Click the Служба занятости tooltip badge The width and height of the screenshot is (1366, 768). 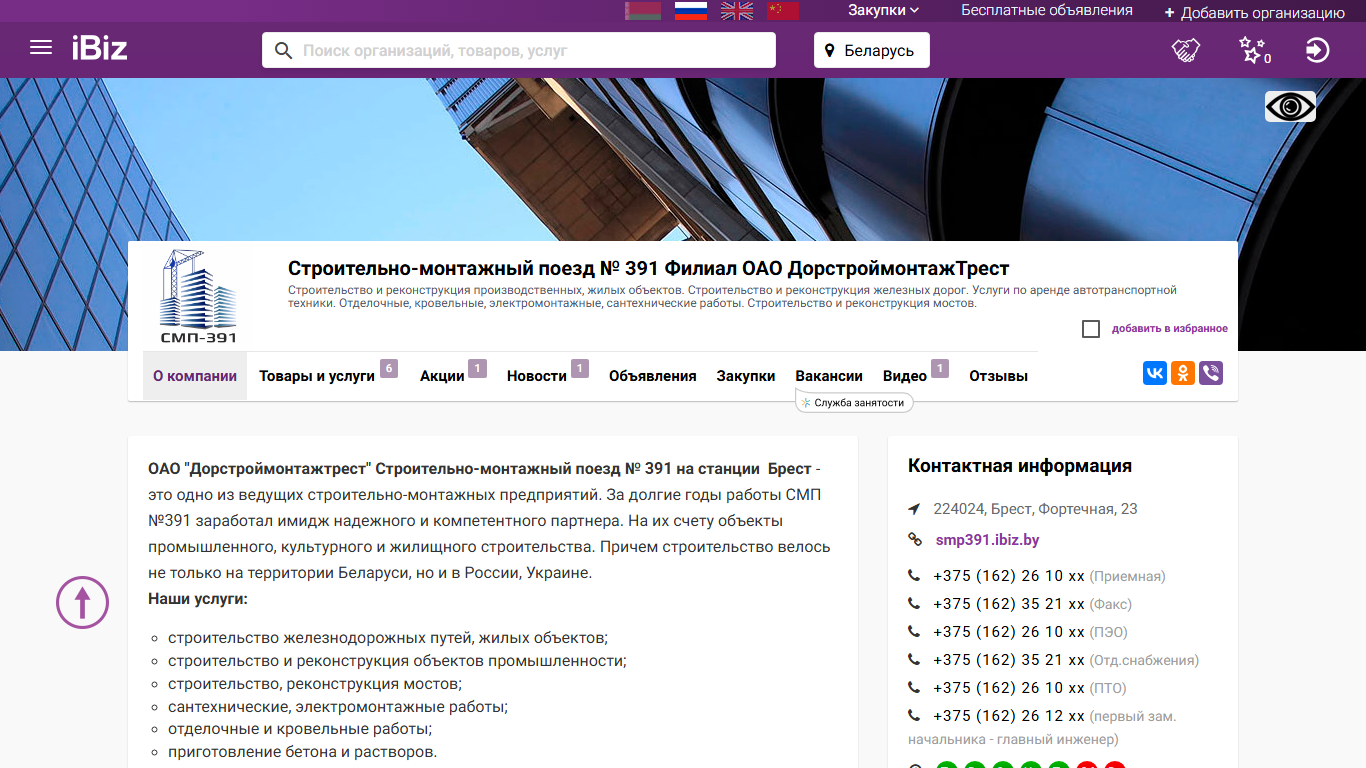tap(855, 403)
